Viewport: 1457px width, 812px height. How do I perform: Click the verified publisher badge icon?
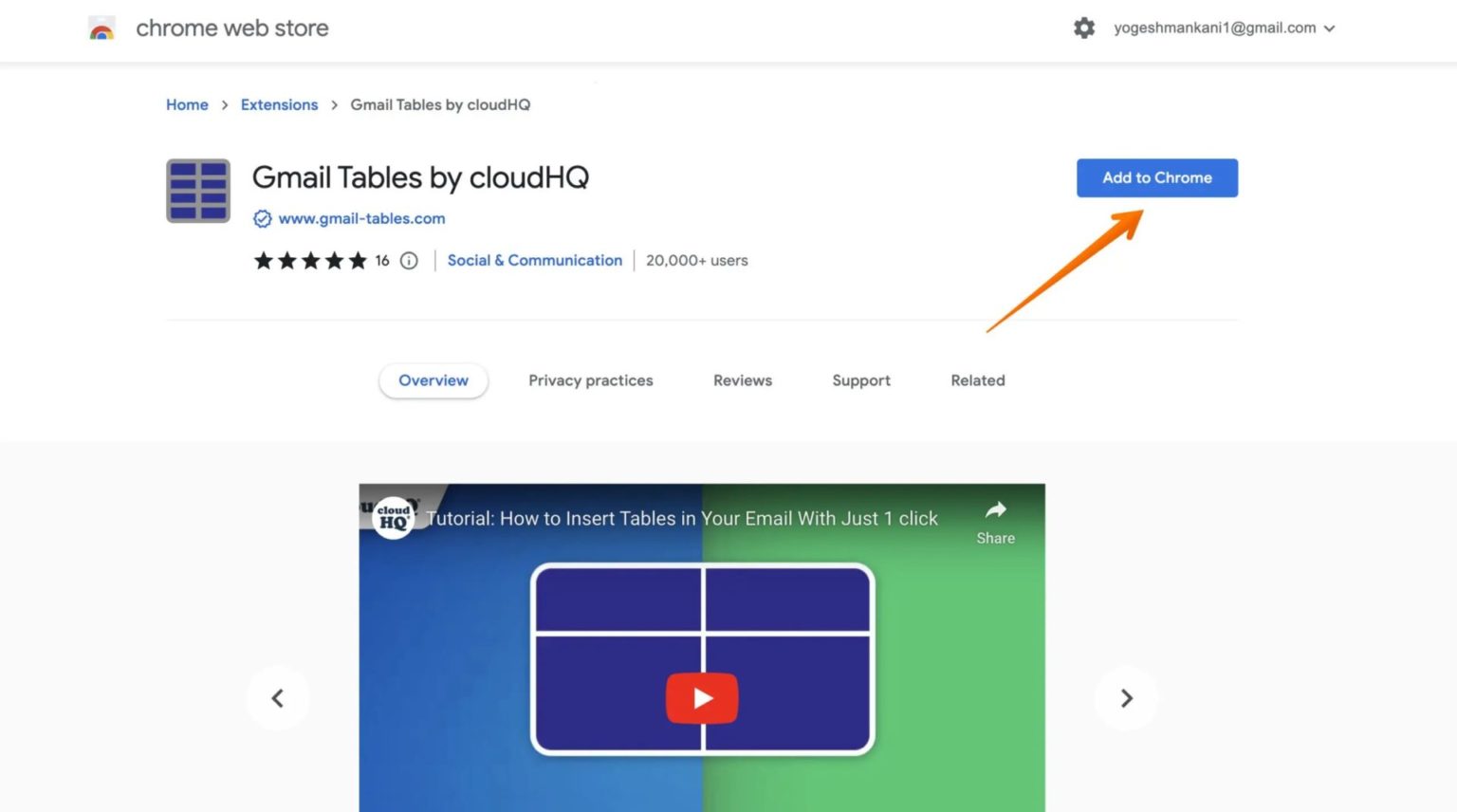pos(262,218)
